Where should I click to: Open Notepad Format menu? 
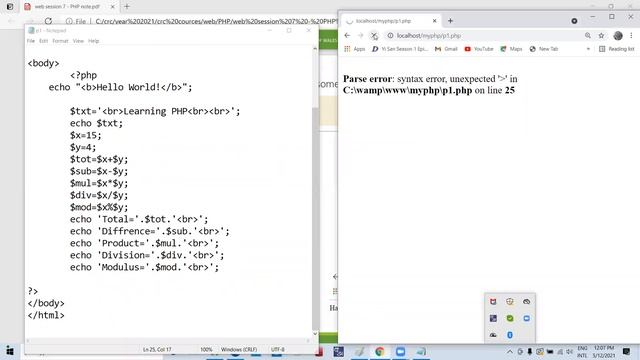(60, 41)
